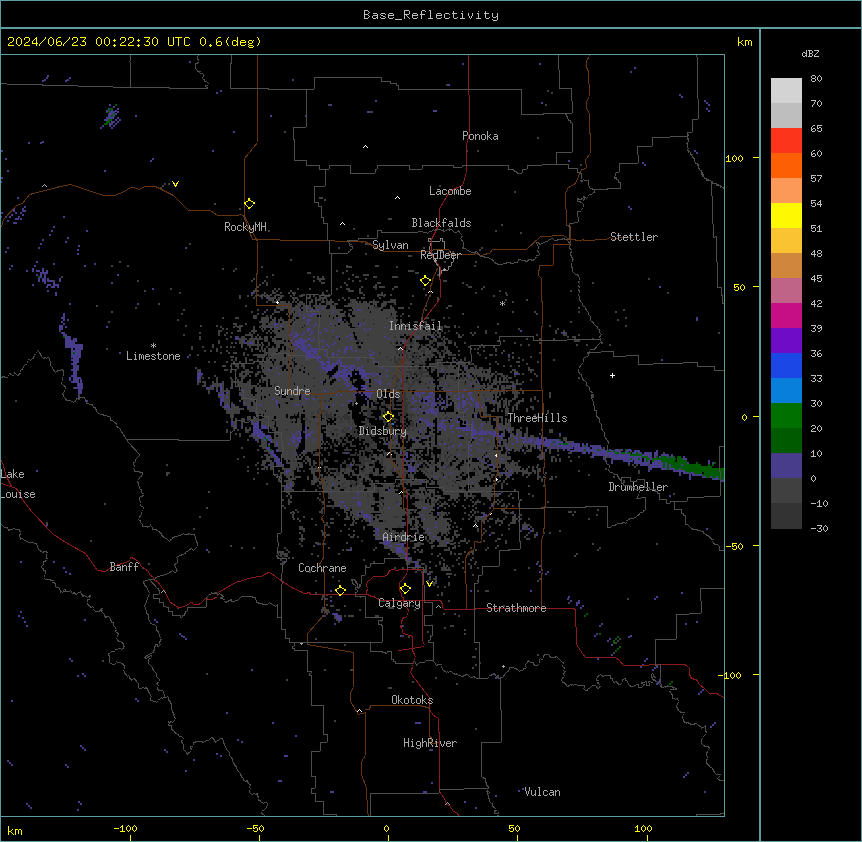The height and width of the screenshot is (842, 862).
Task: Click the white plus marker east of ThreeHills
Action: 612,375
